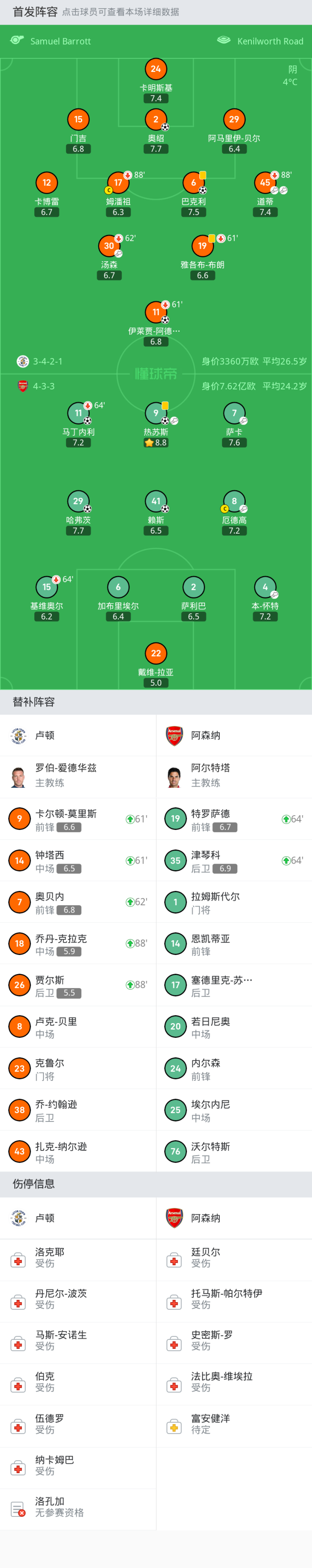Click Arsenal crest in substitutes header

click(x=175, y=735)
